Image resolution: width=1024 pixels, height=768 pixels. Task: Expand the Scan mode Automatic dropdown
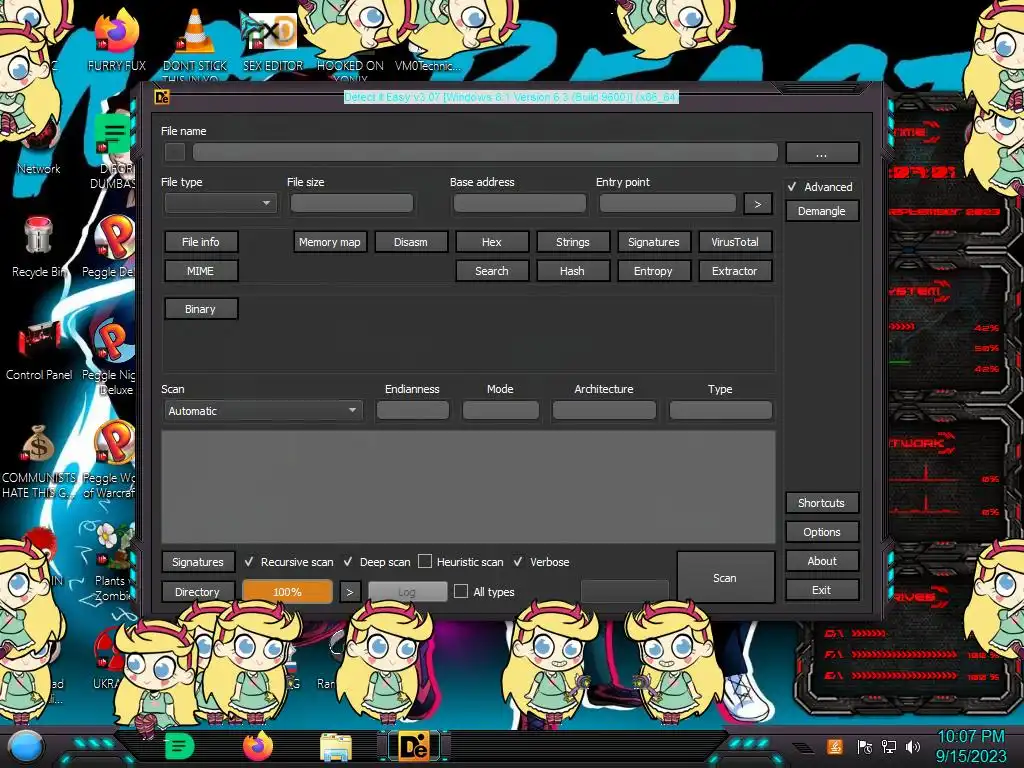click(x=263, y=411)
